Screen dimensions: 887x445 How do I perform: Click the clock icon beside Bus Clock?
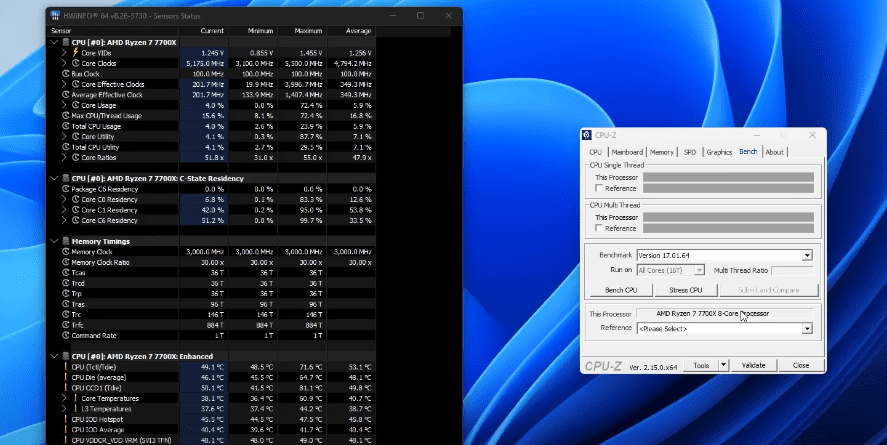(x=66, y=74)
